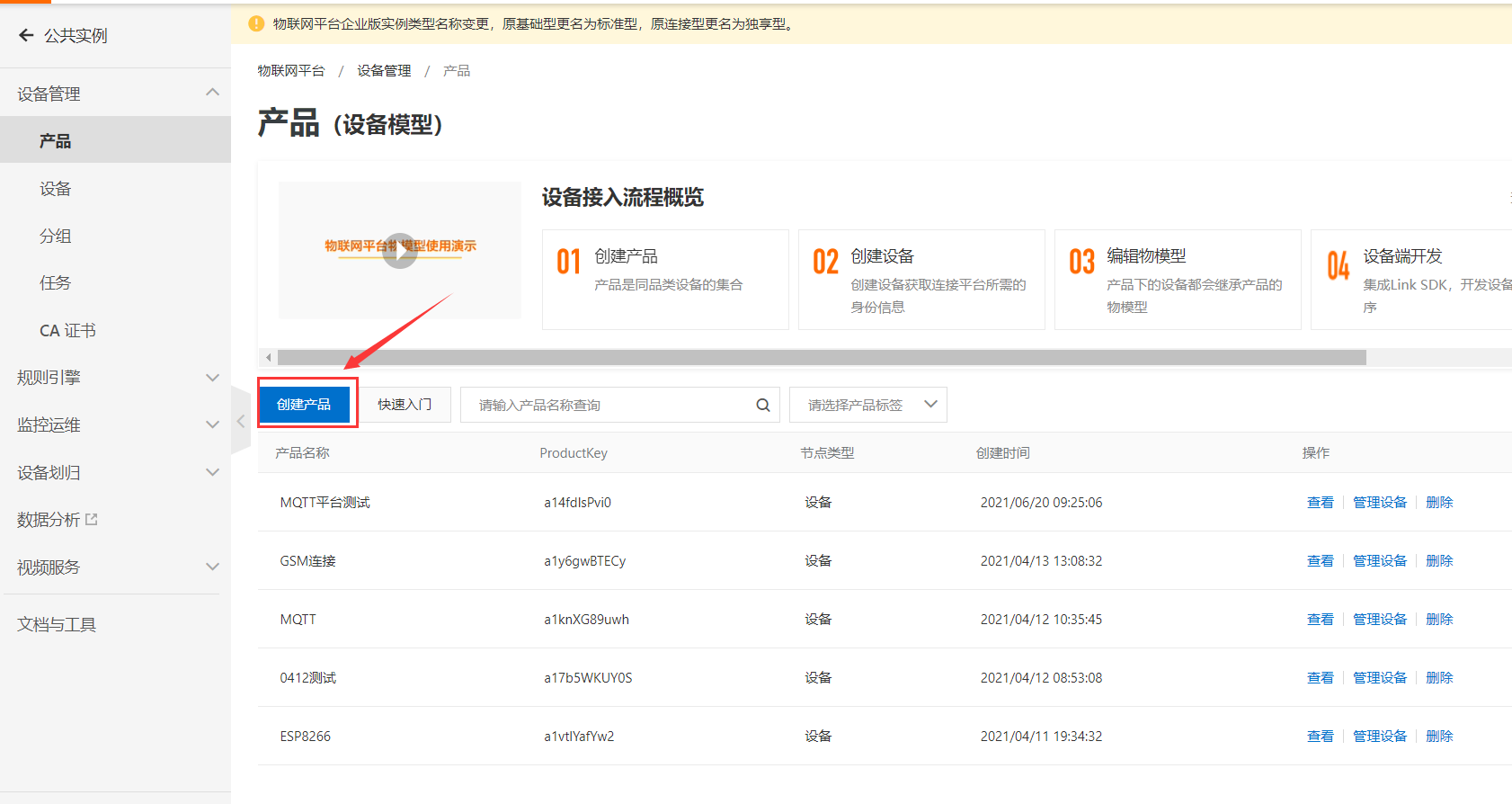Click product name GSM连接
This screenshot has width=1512, height=804.
click(x=307, y=560)
